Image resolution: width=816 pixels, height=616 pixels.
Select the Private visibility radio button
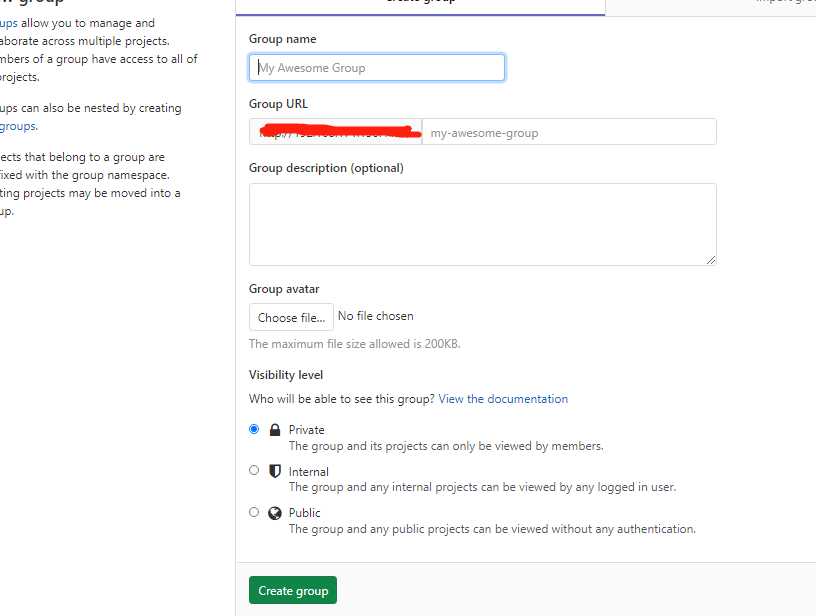[x=254, y=429]
